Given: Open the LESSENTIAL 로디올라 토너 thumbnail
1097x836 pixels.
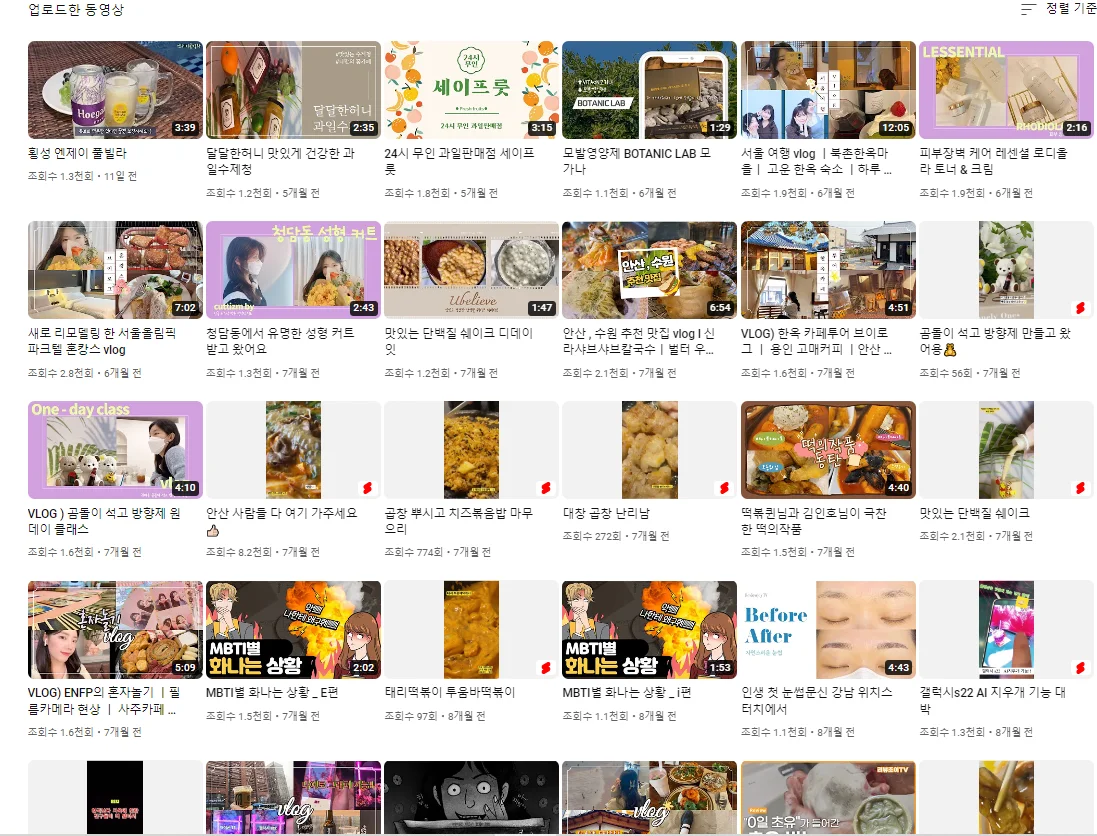Looking at the screenshot, I should tap(1006, 90).
